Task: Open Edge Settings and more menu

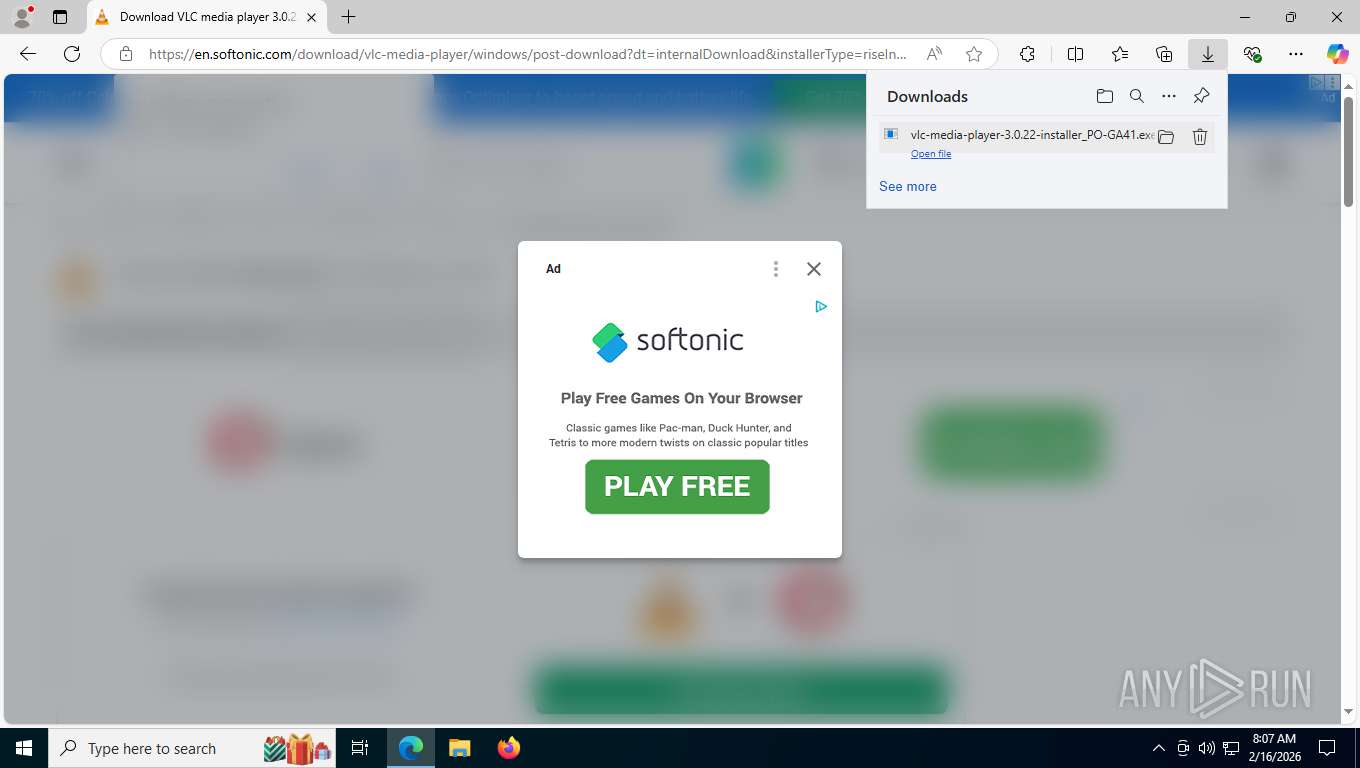Action: click(1296, 54)
